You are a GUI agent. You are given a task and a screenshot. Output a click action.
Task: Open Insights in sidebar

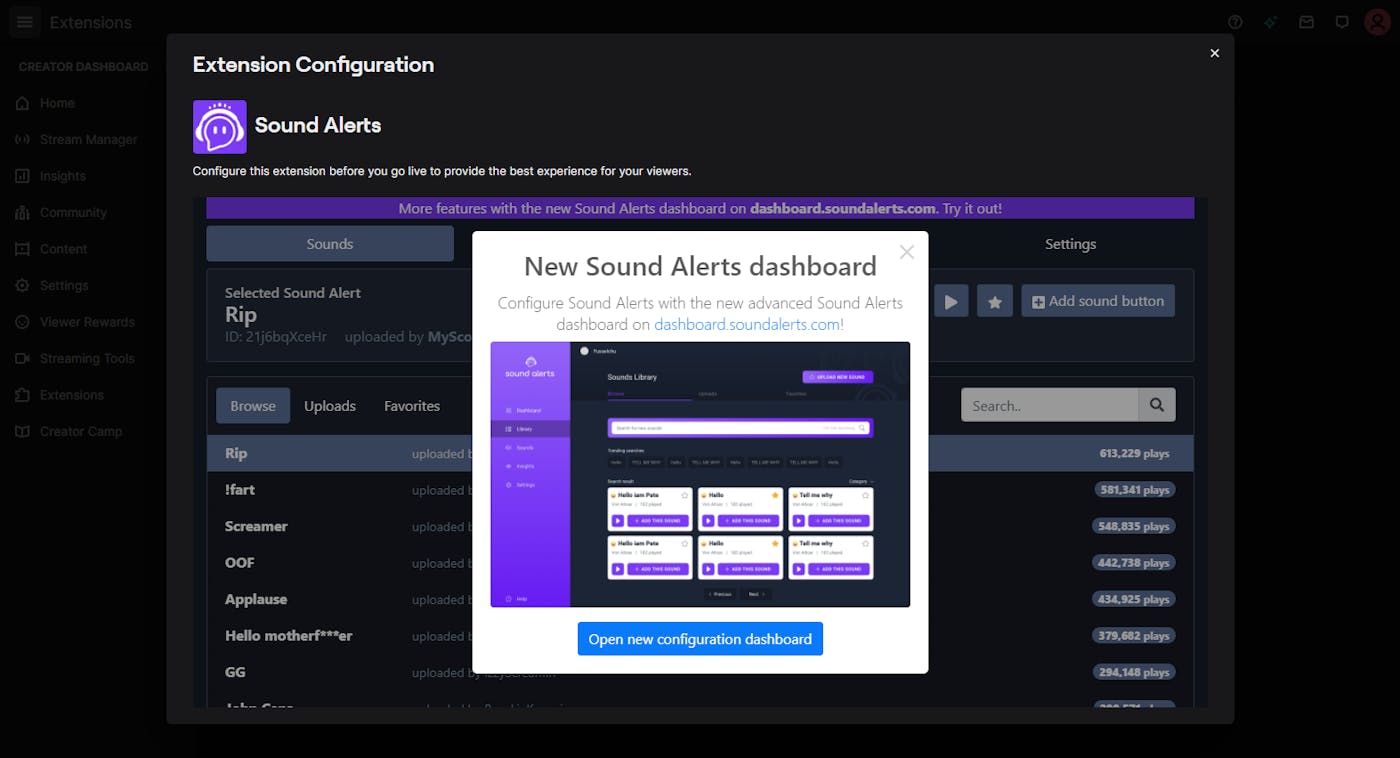tap(62, 176)
